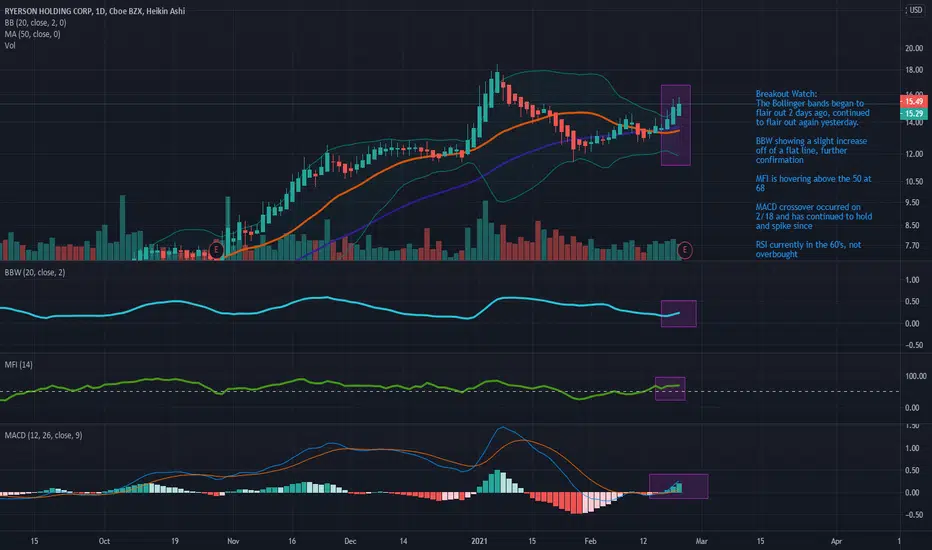Image resolution: width=932 pixels, height=550 pixels.
Task: Click the 10.50 price scale value
Action: [x=914, y=181]
